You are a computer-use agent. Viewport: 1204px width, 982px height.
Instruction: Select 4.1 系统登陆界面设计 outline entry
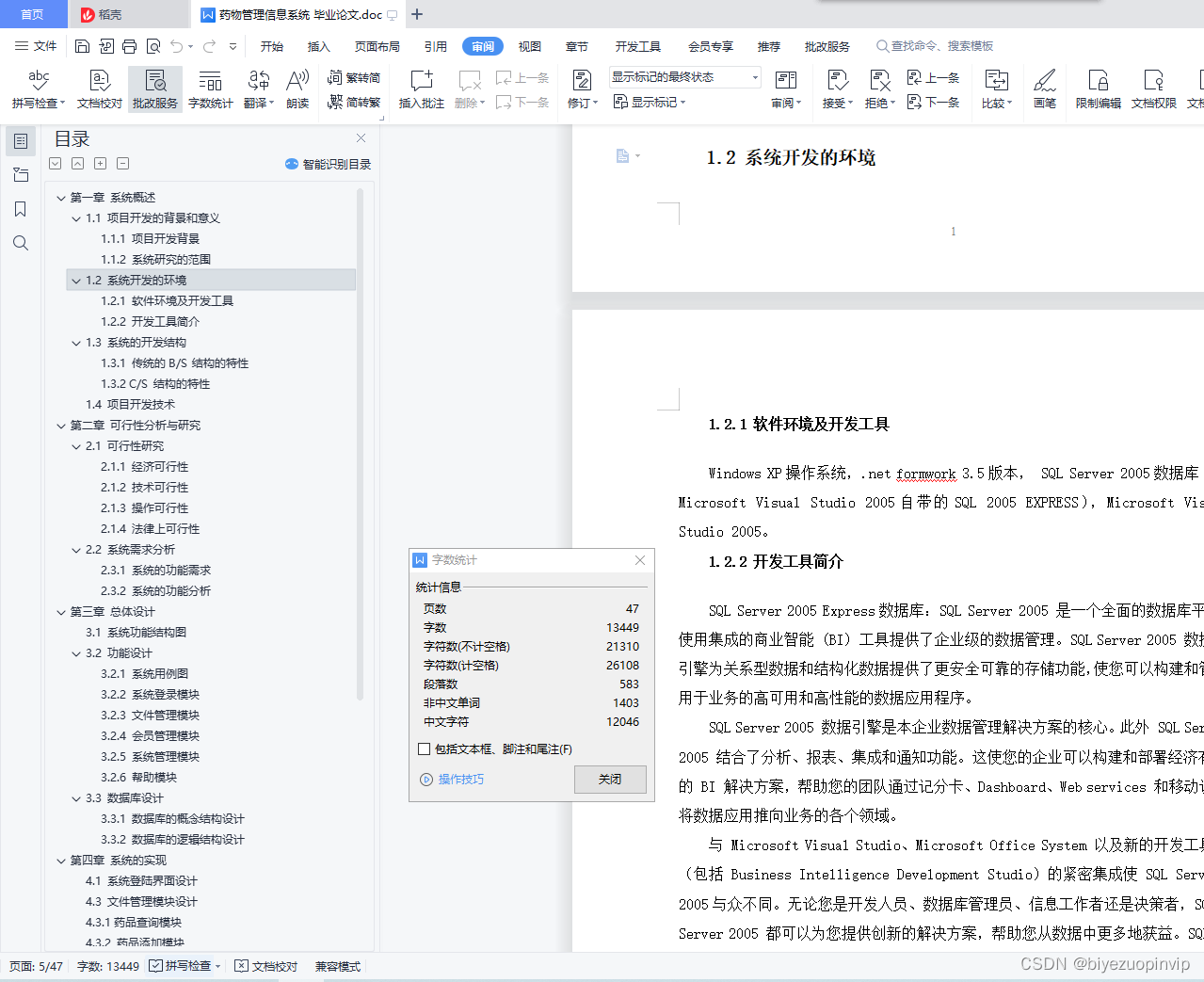point(141,881)
